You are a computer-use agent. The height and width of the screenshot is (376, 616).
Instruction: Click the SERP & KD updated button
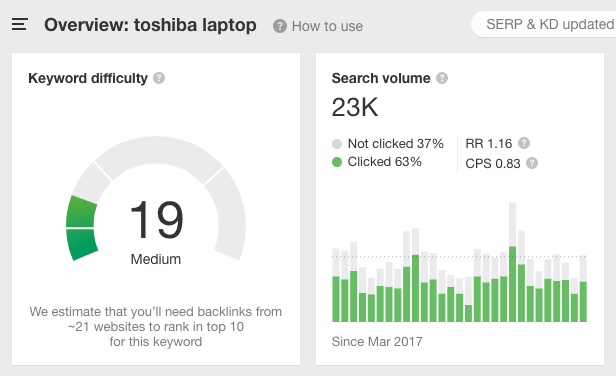pyautogui.click(x=544, y=24)
